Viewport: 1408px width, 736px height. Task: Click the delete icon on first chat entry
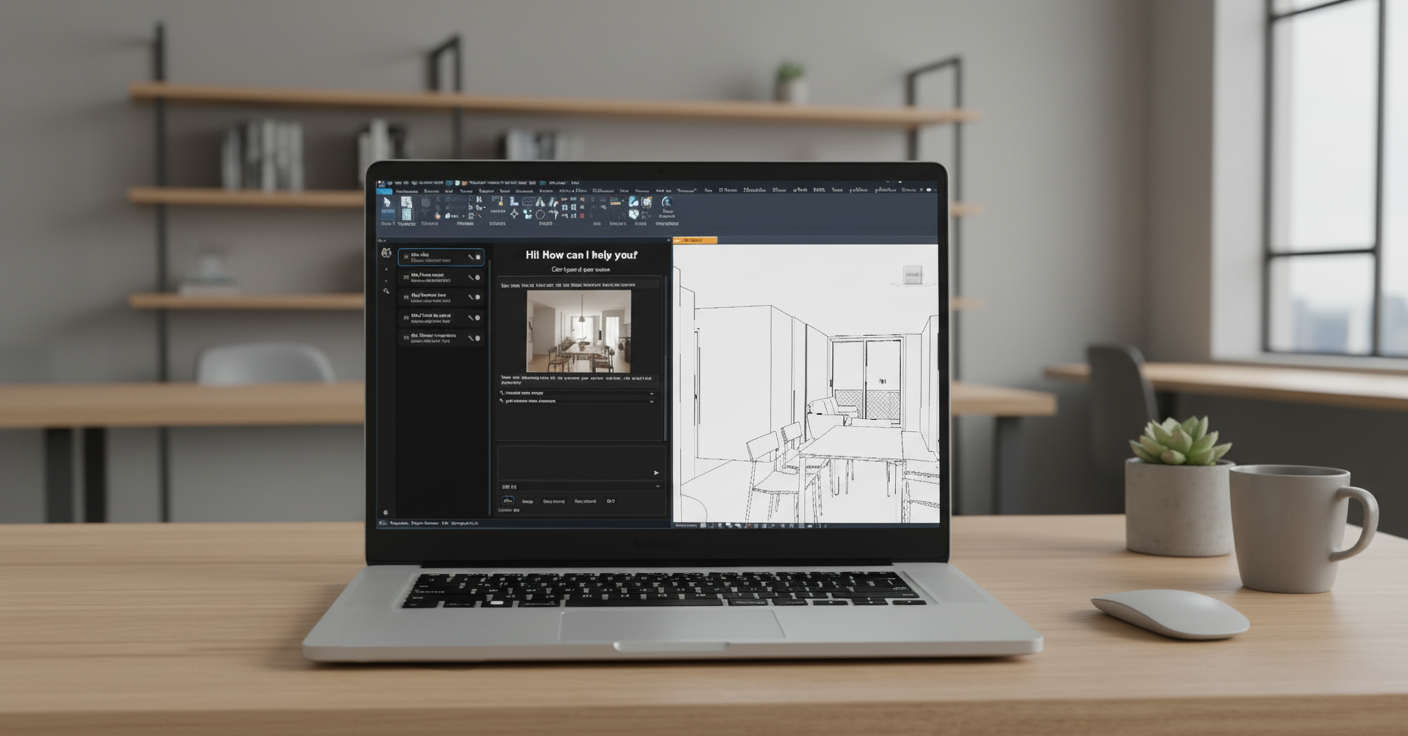[478, 257]
